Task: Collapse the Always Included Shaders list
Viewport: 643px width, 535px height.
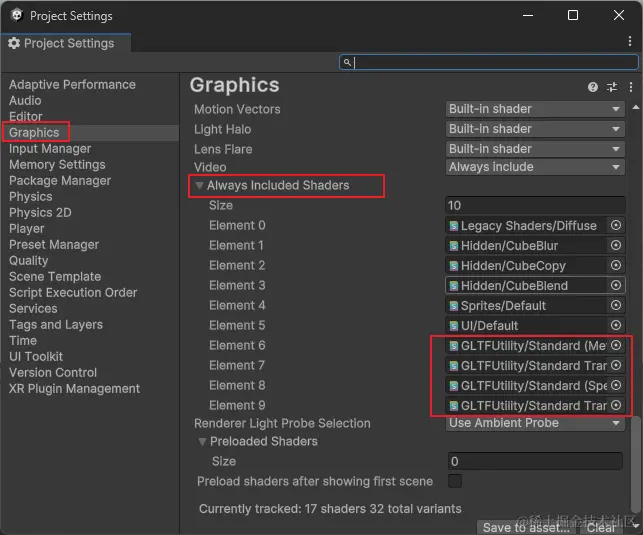Action: (x=200, y=185)
